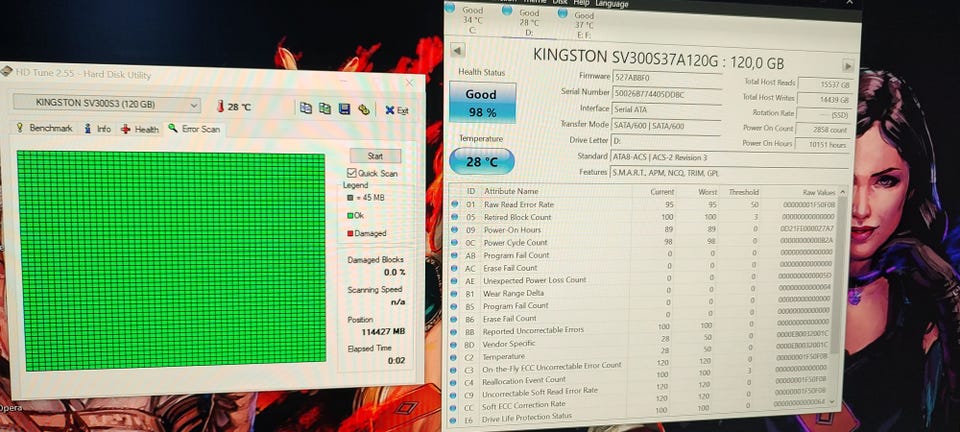Open HD Tune options via yellow gear icon
960x432 pixels.
pyautogui.click(x=364, y=110)
